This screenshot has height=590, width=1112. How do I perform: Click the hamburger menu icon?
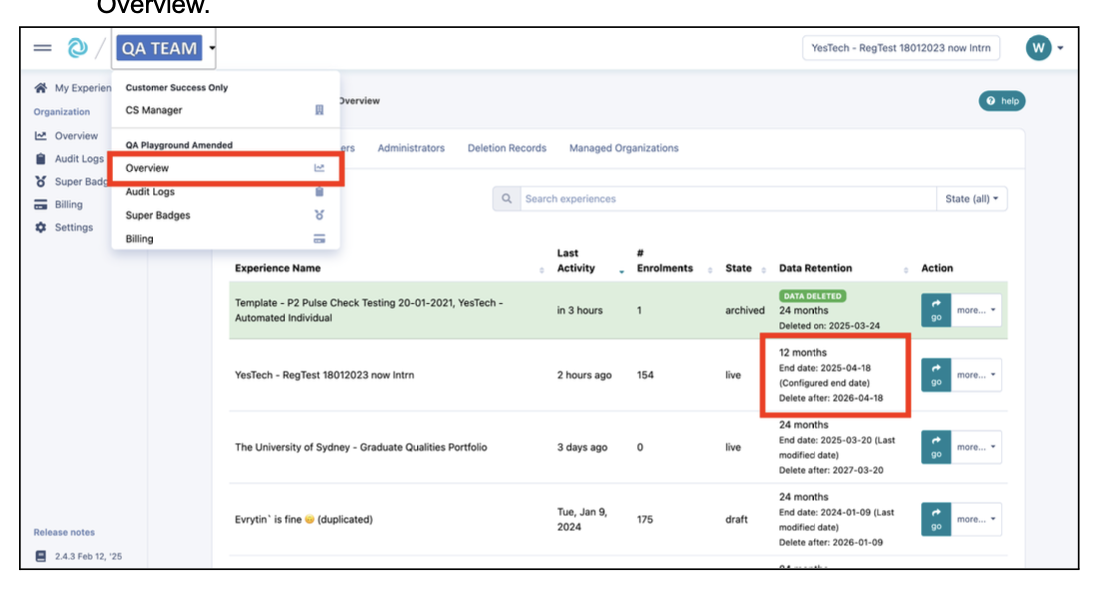(x=42, y=48)
